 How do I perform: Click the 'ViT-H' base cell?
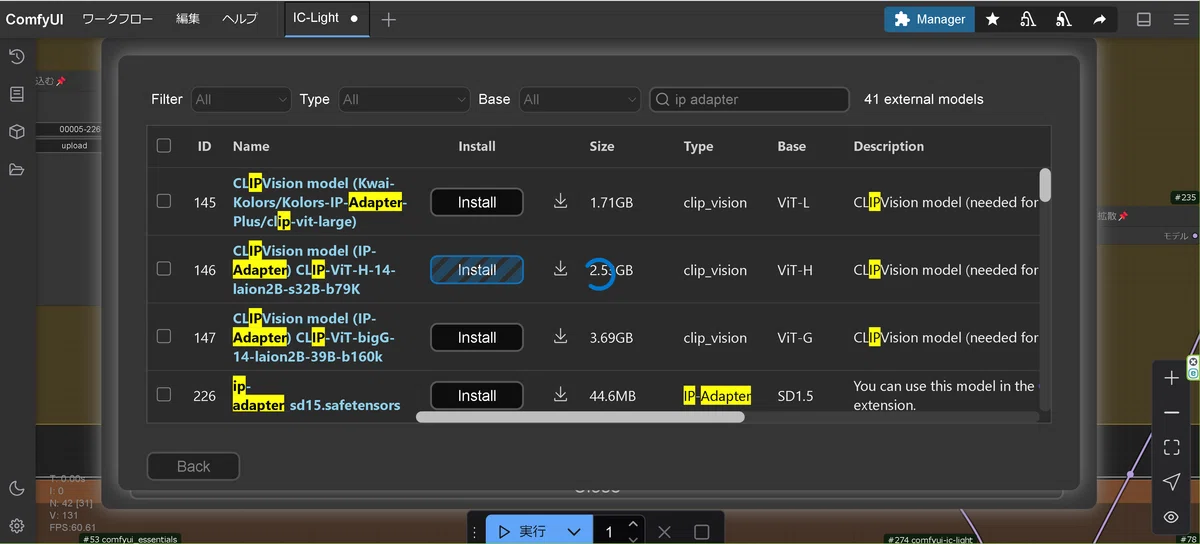click(794, 270)
